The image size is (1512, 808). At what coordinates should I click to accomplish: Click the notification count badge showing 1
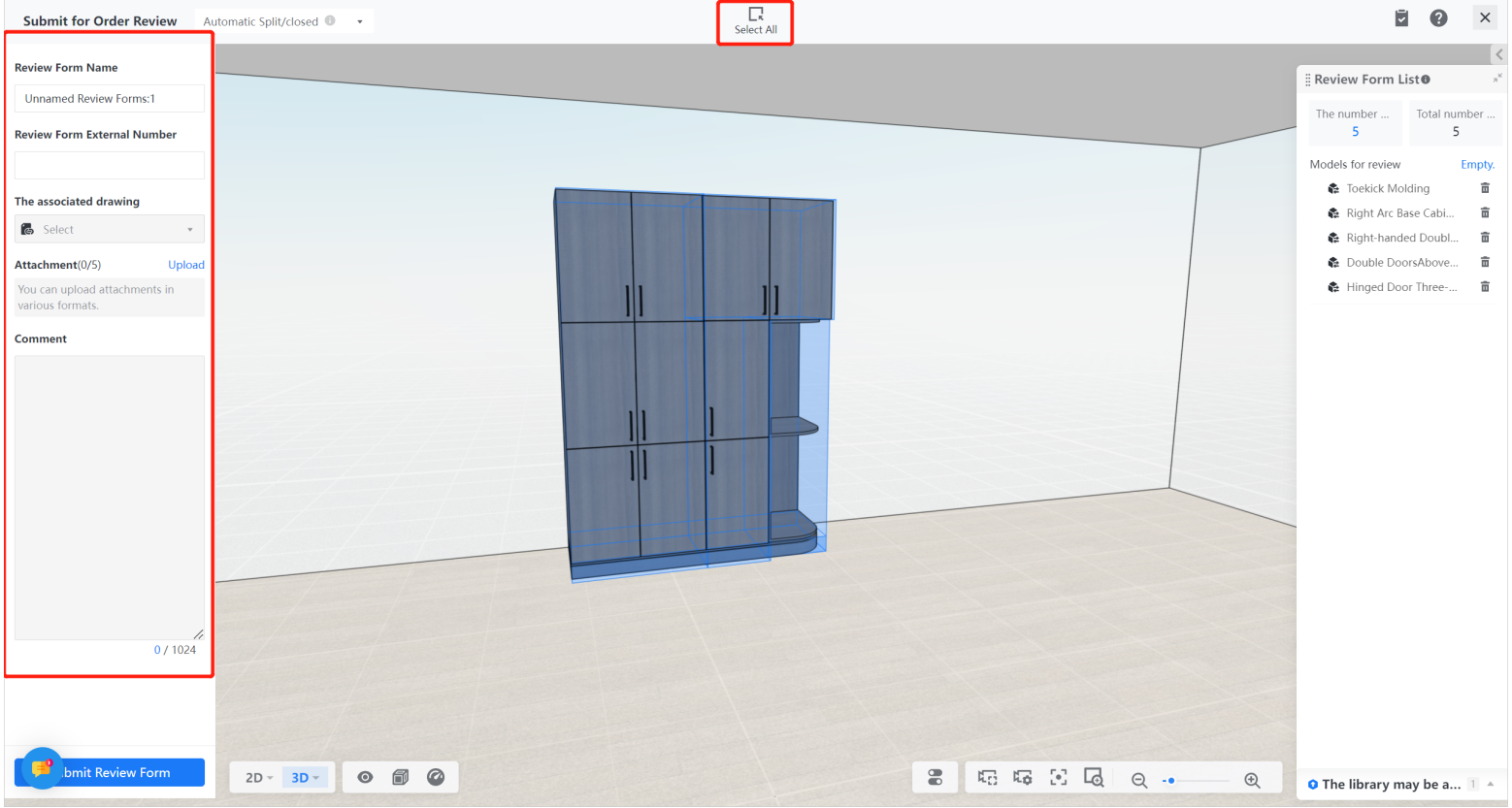pos(1472,784)
